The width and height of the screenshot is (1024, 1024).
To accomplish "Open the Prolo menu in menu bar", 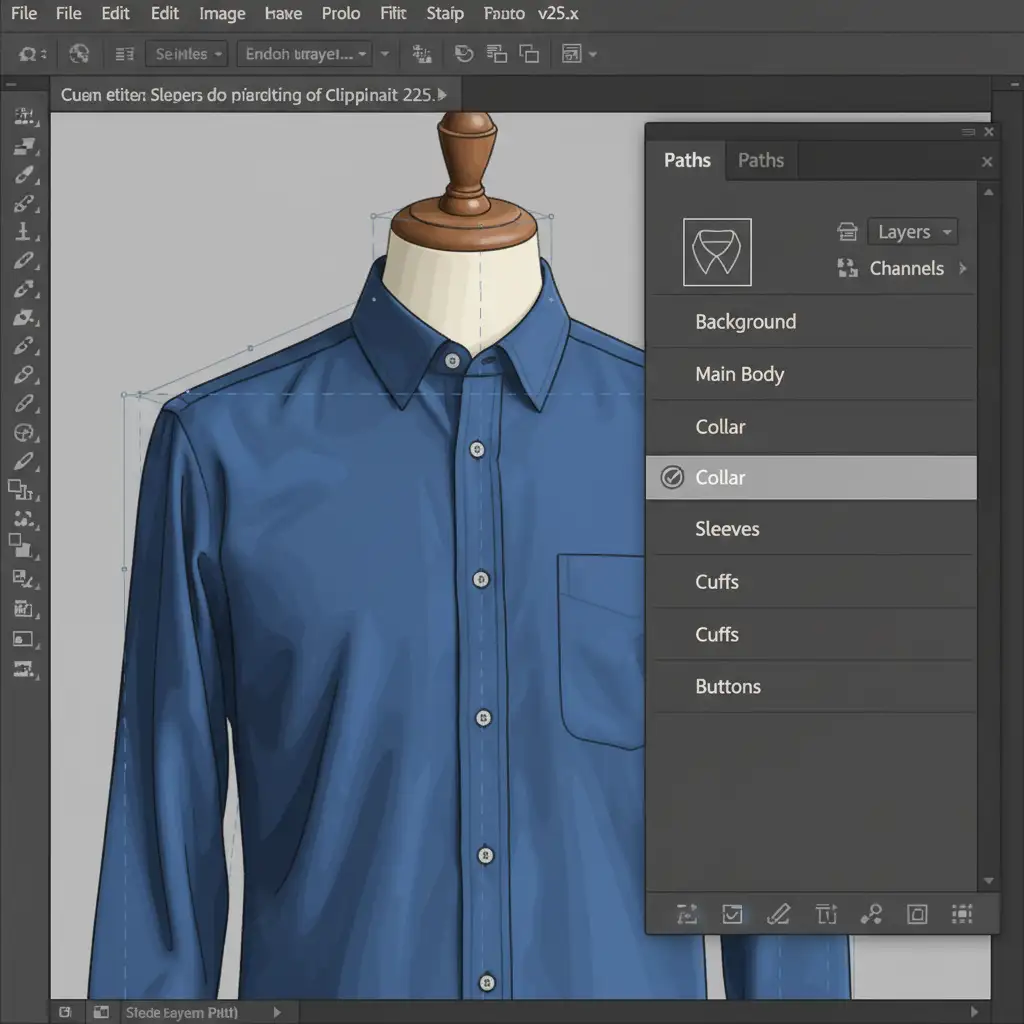I will [341, 14].
